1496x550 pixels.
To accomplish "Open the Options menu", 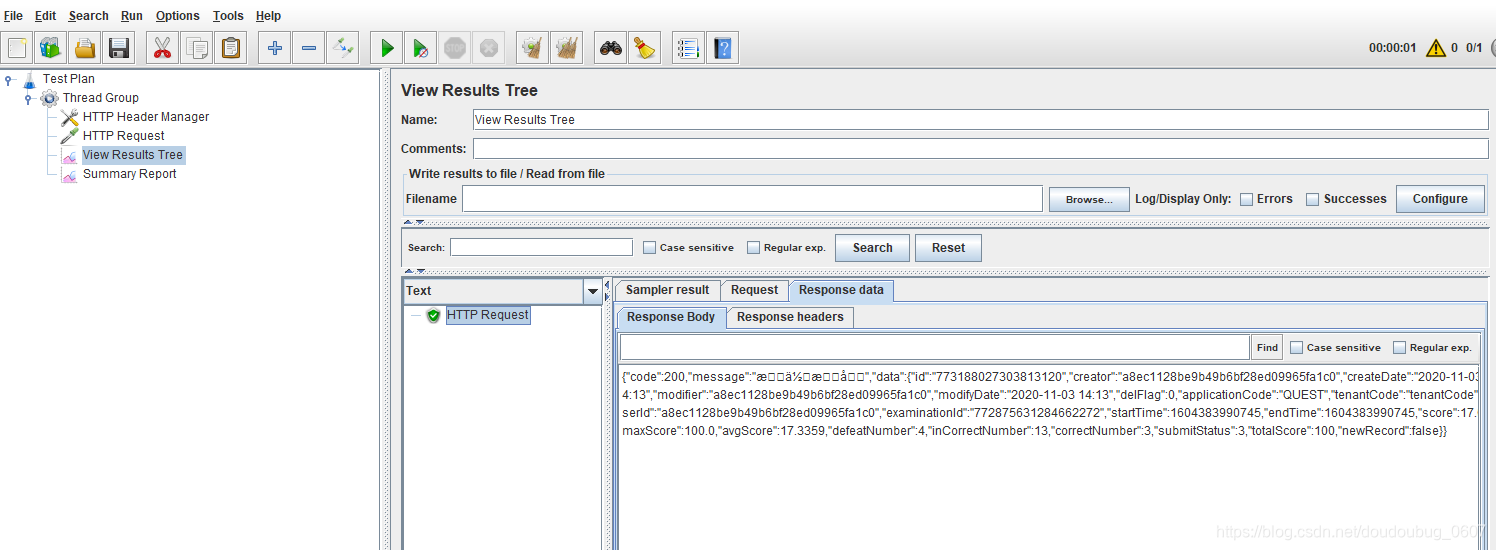I will click(178, 16).
